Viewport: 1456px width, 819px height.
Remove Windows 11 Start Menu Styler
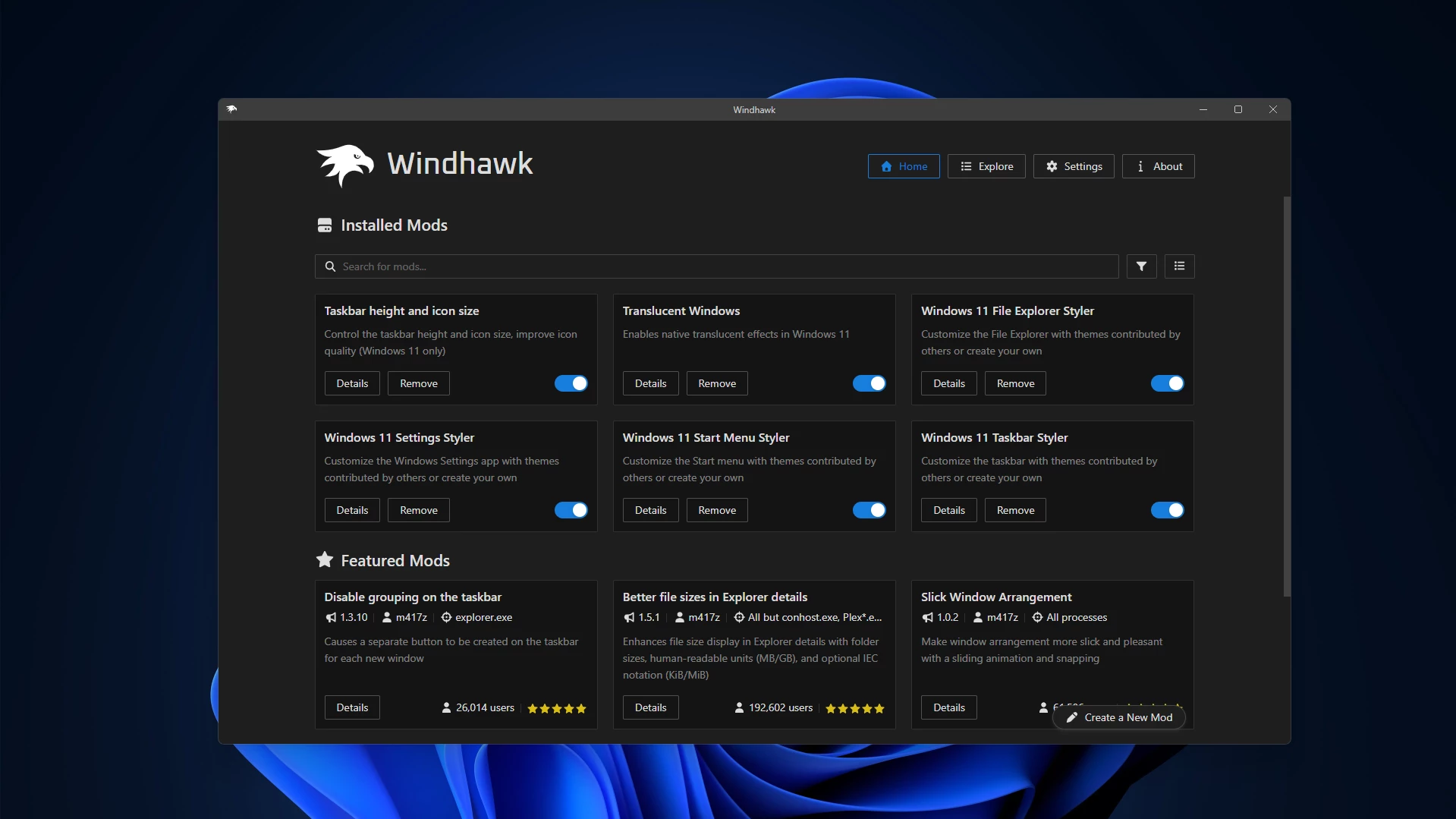coord(717,510)
